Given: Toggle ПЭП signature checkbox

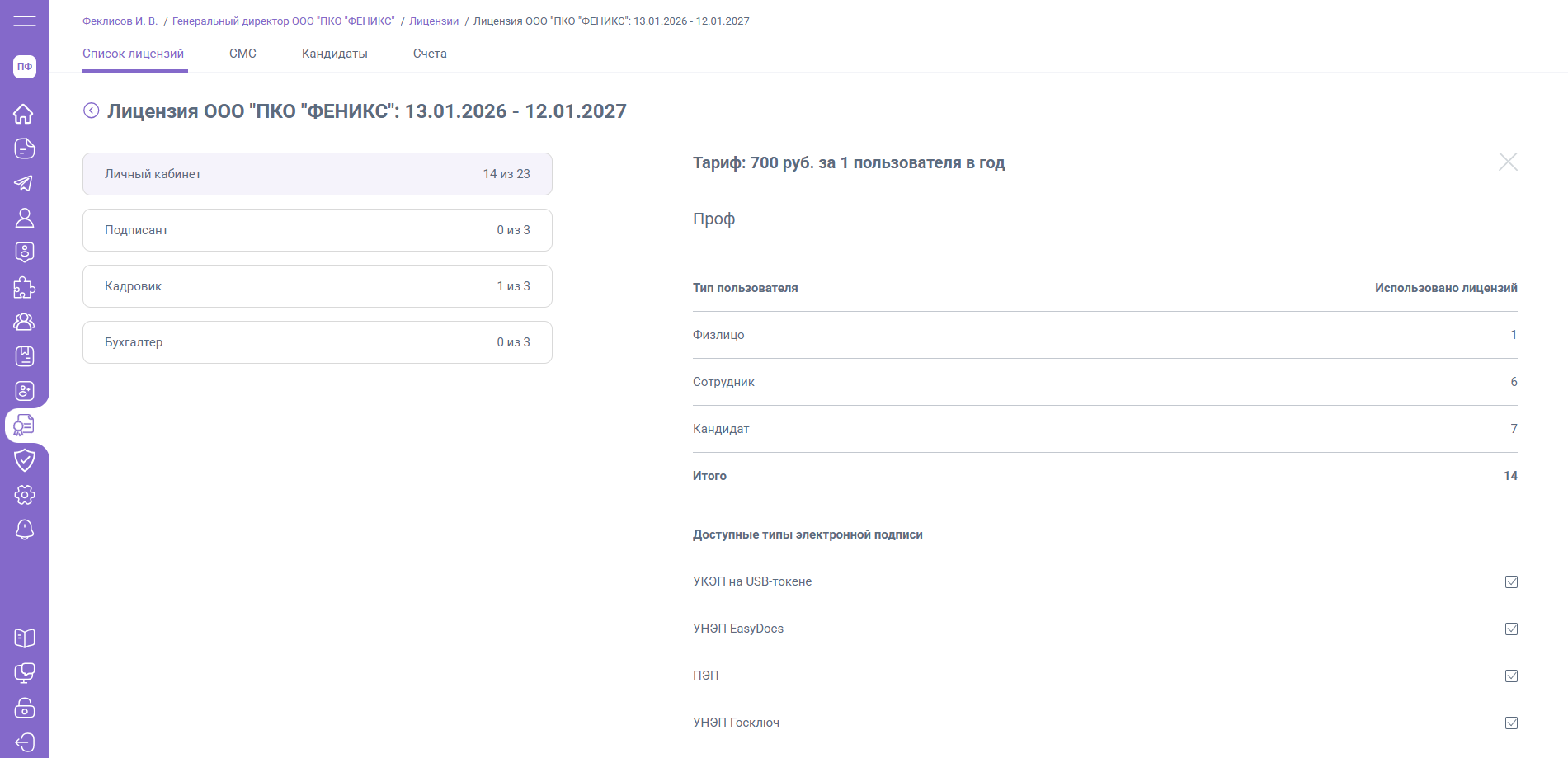Looking at the screenshot, I should (1511, 676).
